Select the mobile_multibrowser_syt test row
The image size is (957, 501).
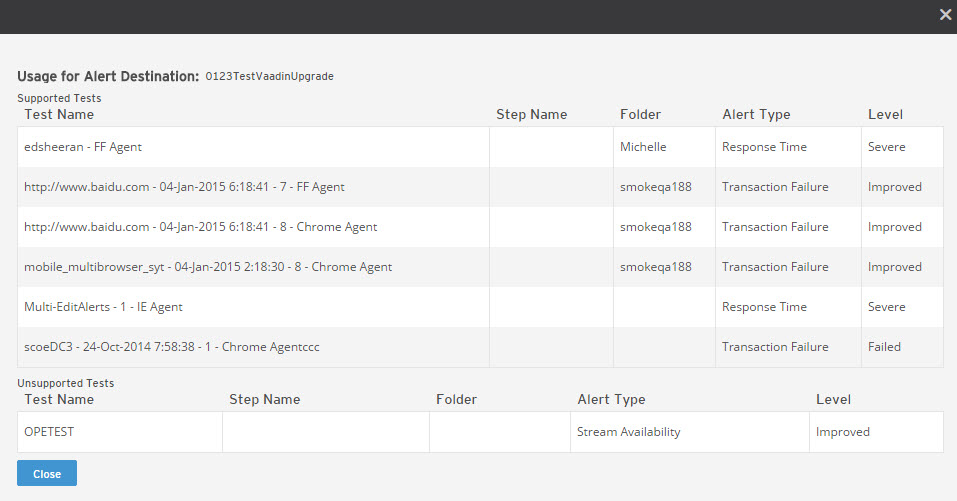[x=480, y=267]
